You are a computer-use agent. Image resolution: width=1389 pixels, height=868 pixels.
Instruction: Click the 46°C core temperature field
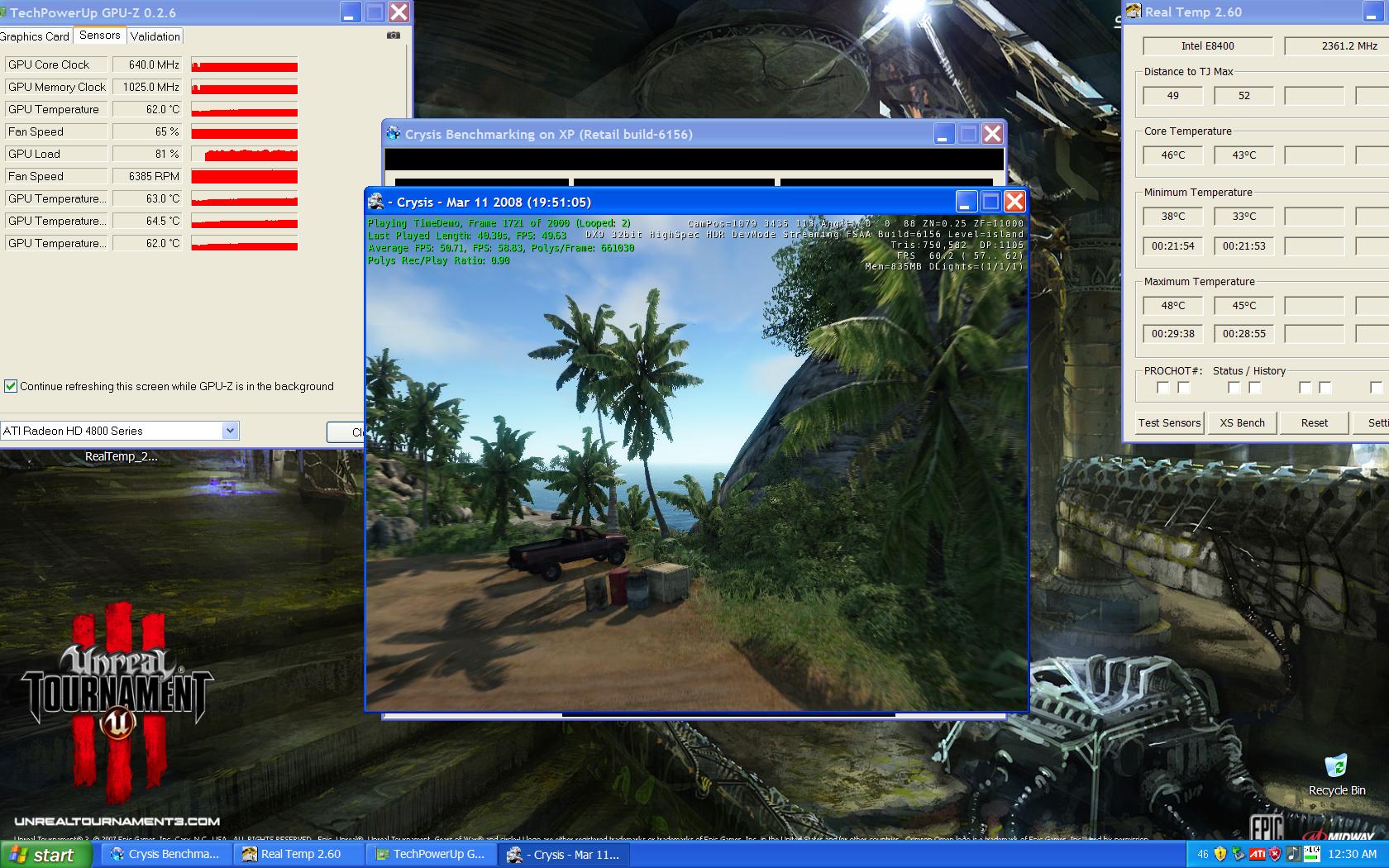(1172, 155)
